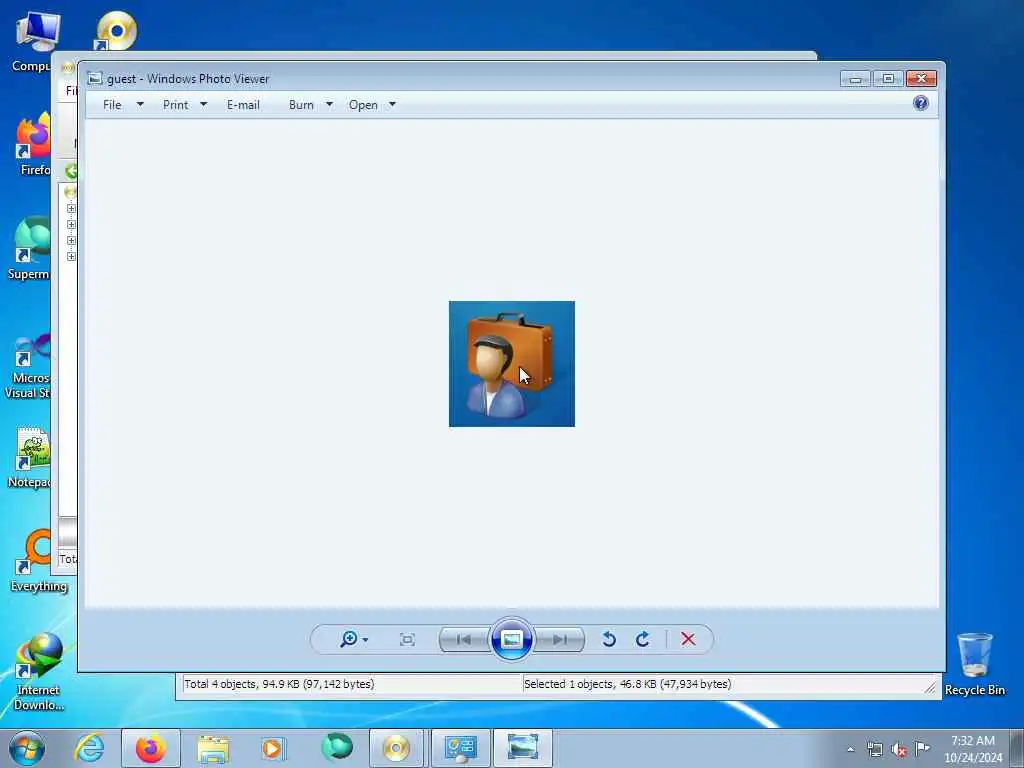Expand the File dropdown arrow
Screen dimensions: 1024x768
(140, 104)
